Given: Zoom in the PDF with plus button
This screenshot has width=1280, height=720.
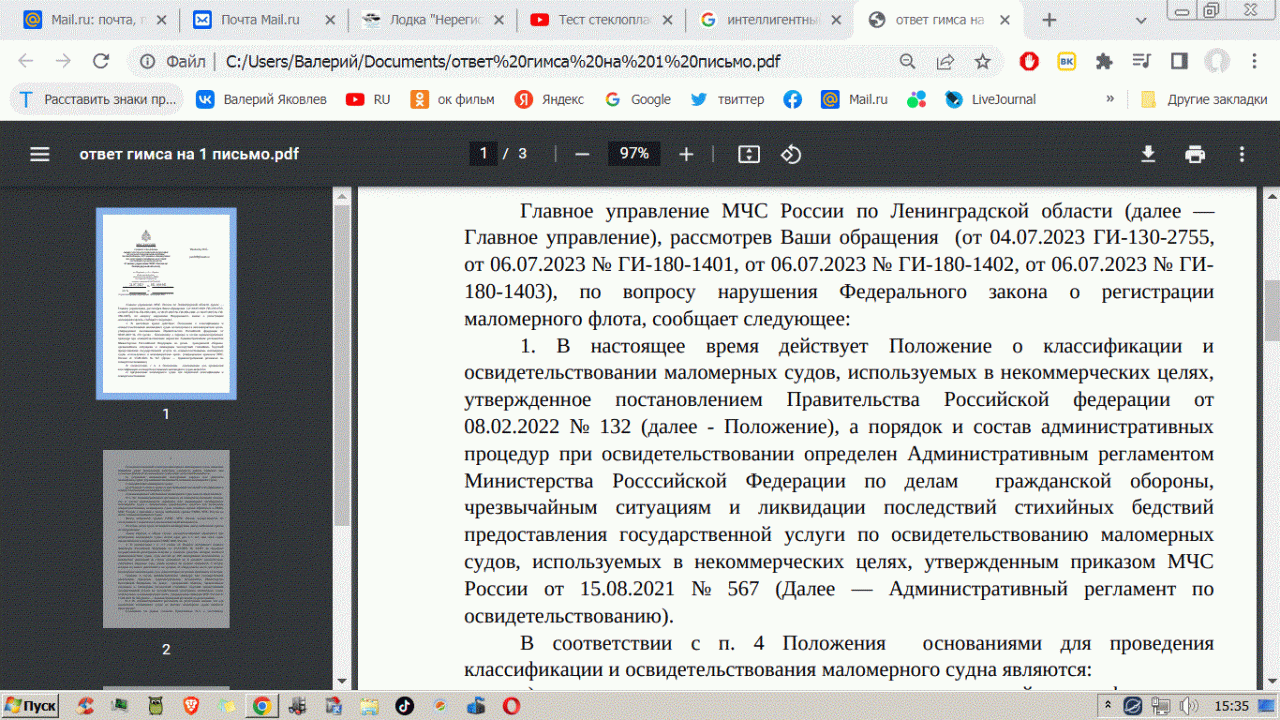Looking at the screenshot, I should tap(686, 154).
